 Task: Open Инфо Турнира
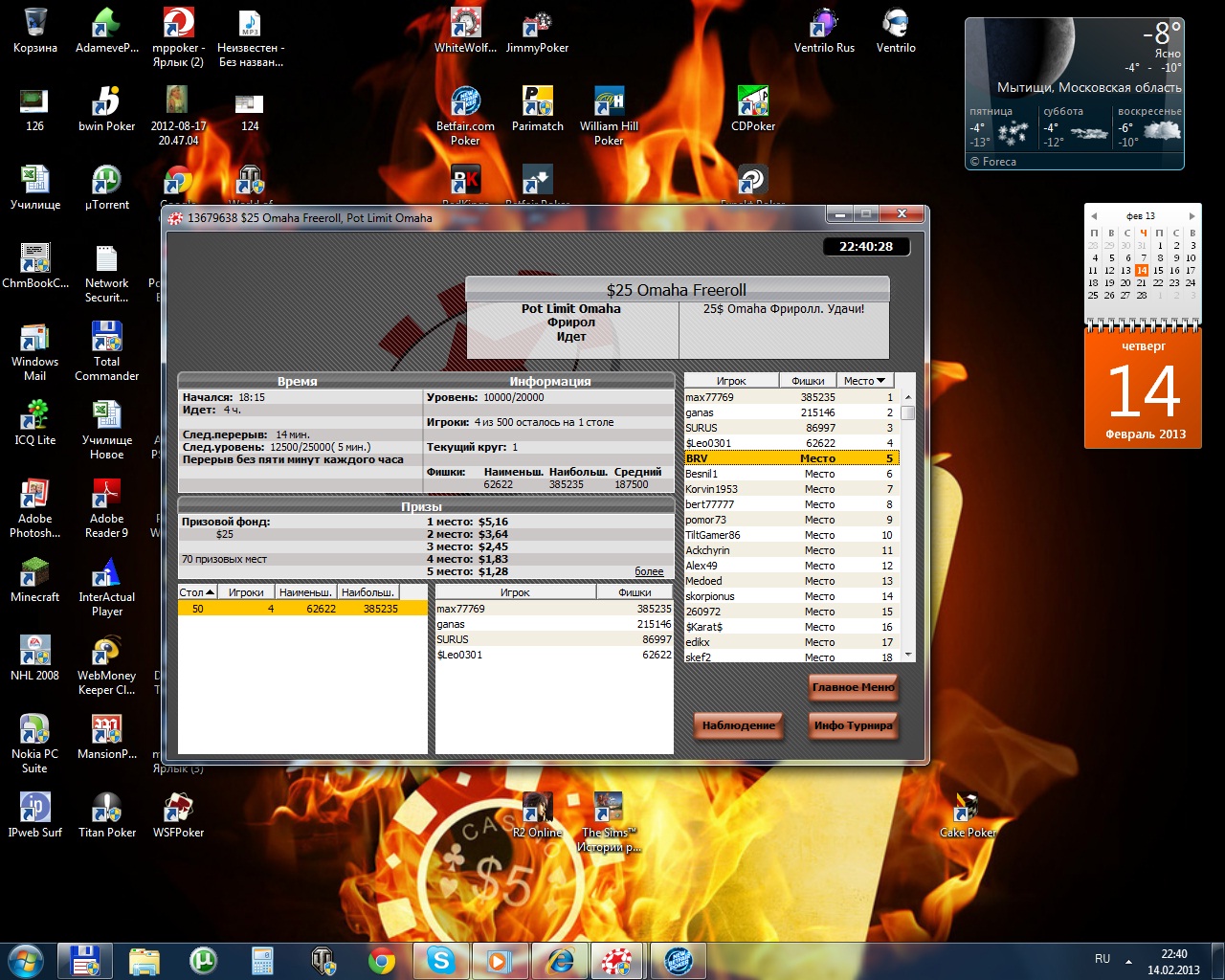click(x=853, y=725)
